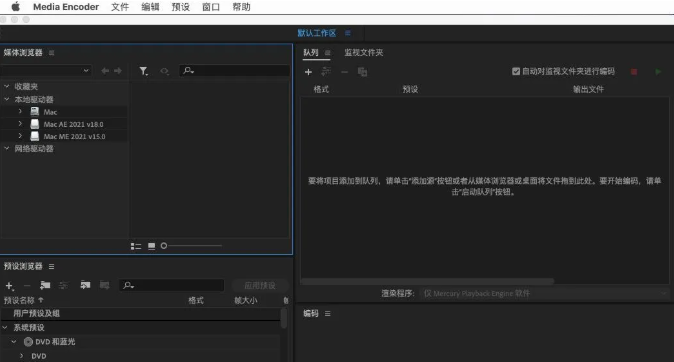
Task: Select the 用户预设及组 row
Action: 141,313
